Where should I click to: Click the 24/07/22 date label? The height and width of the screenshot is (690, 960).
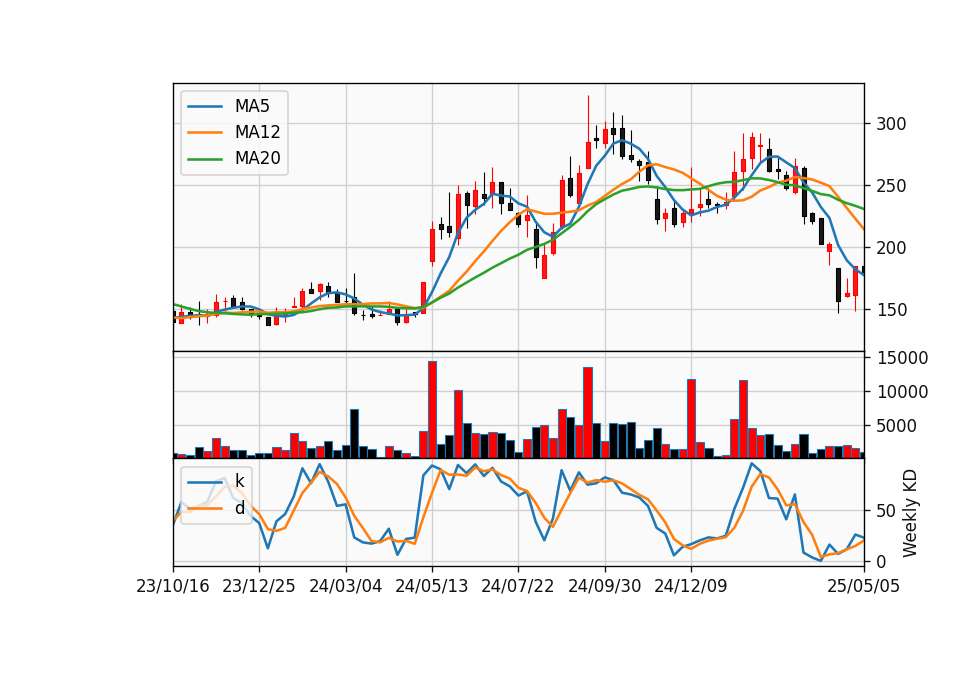pos(518,587)
